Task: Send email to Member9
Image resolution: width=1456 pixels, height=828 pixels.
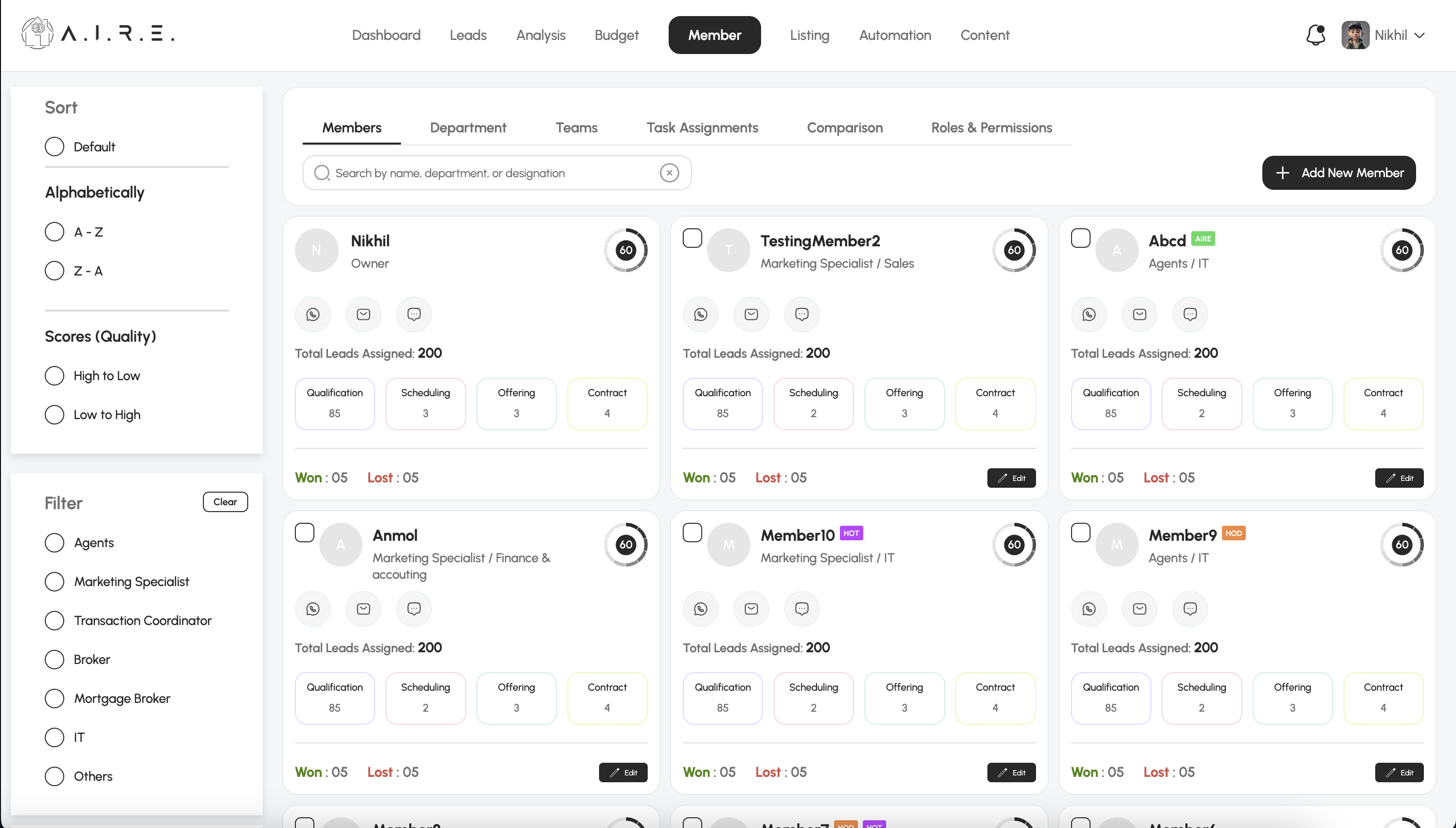Action: click(1139, 608)
